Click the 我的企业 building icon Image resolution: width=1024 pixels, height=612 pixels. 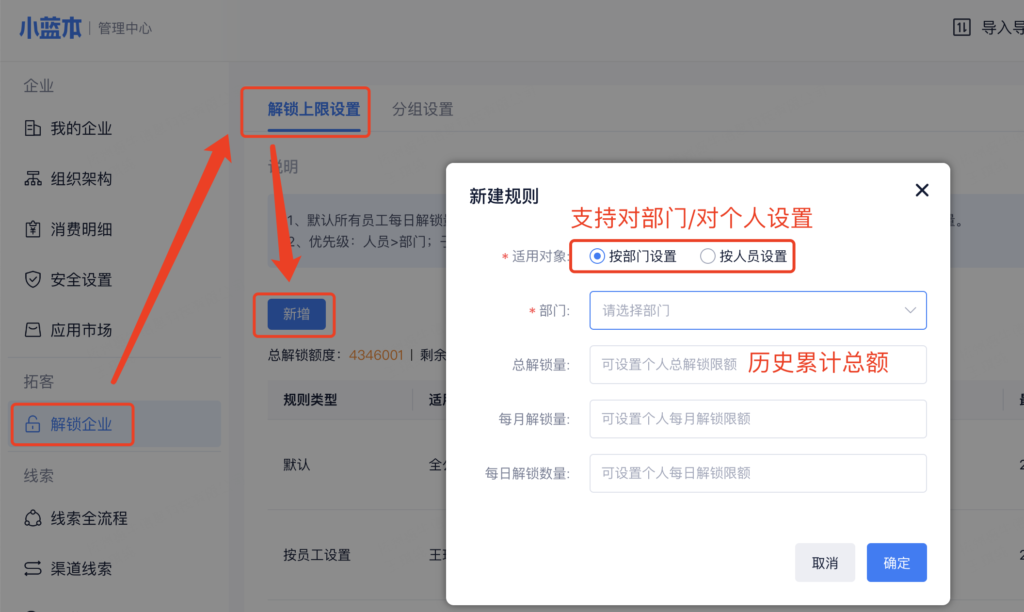tap(32, 129)
